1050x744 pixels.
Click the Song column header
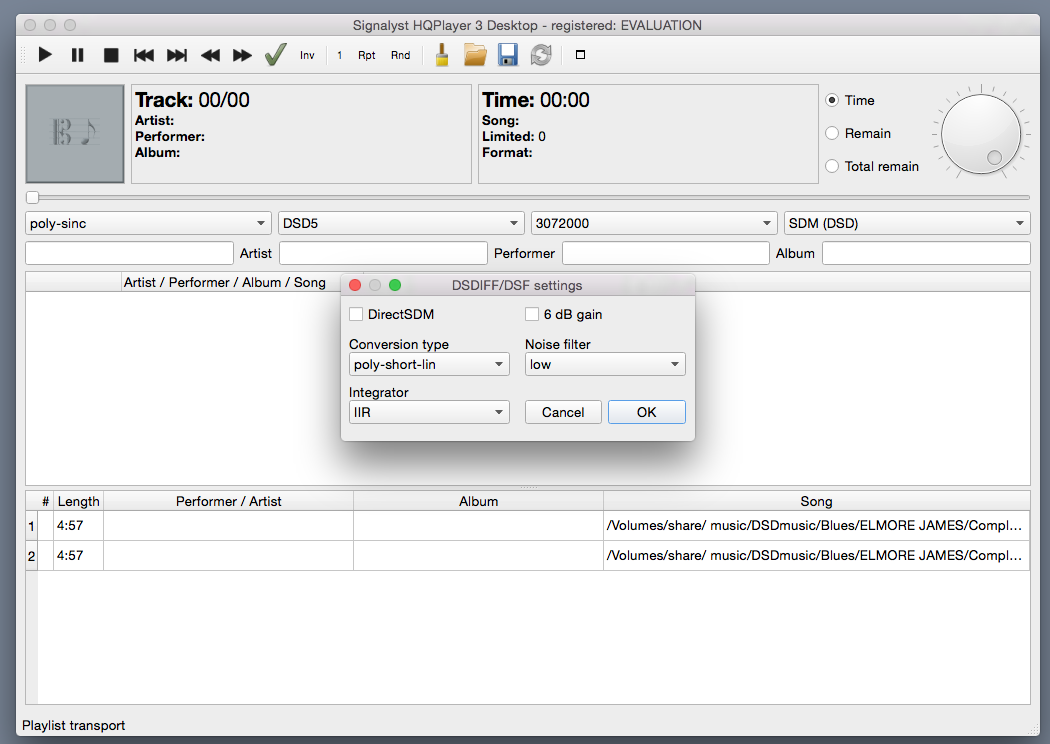tap(816, 502)
